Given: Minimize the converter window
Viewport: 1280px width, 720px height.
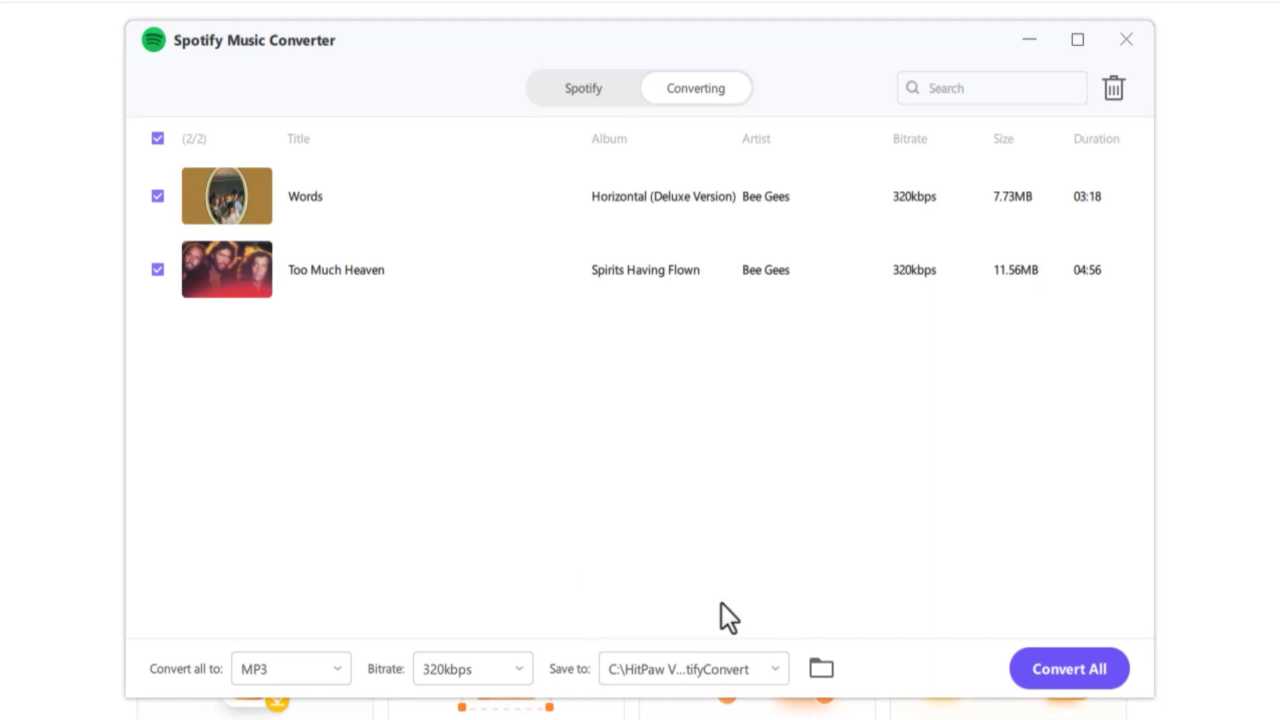Looking at the screenshot, I should click(1029, 40).
